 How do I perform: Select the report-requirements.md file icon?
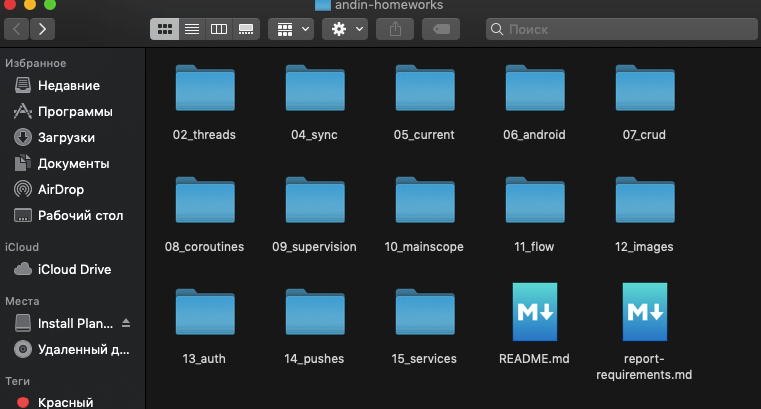tap(645, 312)
